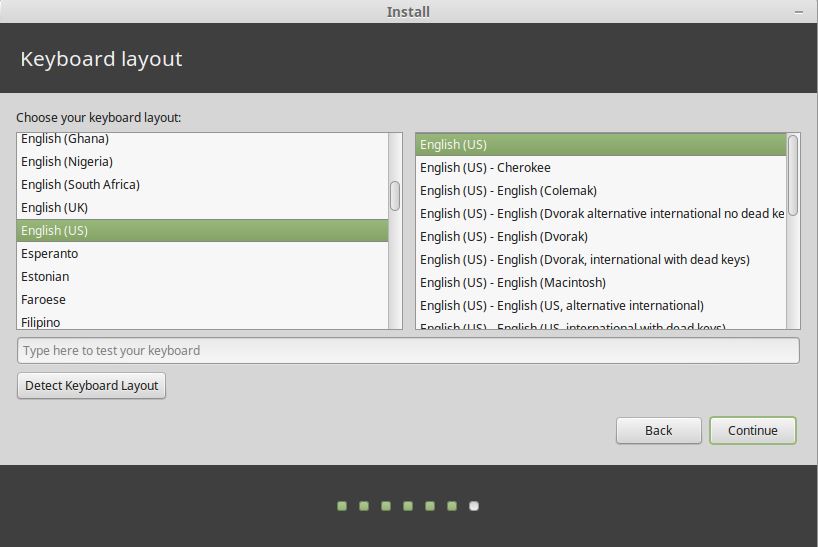Minimize the Install window from title bar
The image size is (818, 547).
pyautogui.click(x=799, y=12)
